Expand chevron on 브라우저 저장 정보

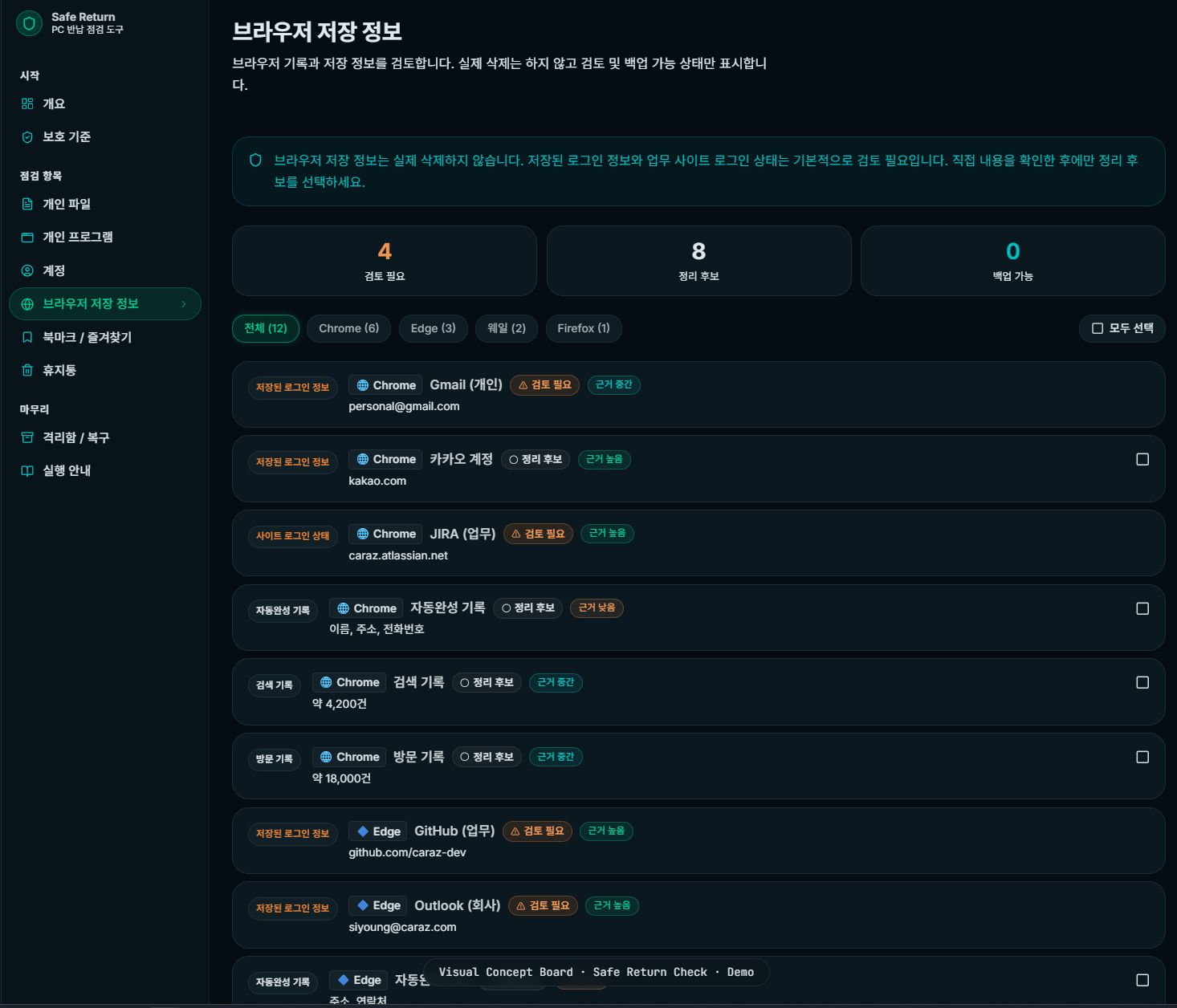click(x=184, y=304)
